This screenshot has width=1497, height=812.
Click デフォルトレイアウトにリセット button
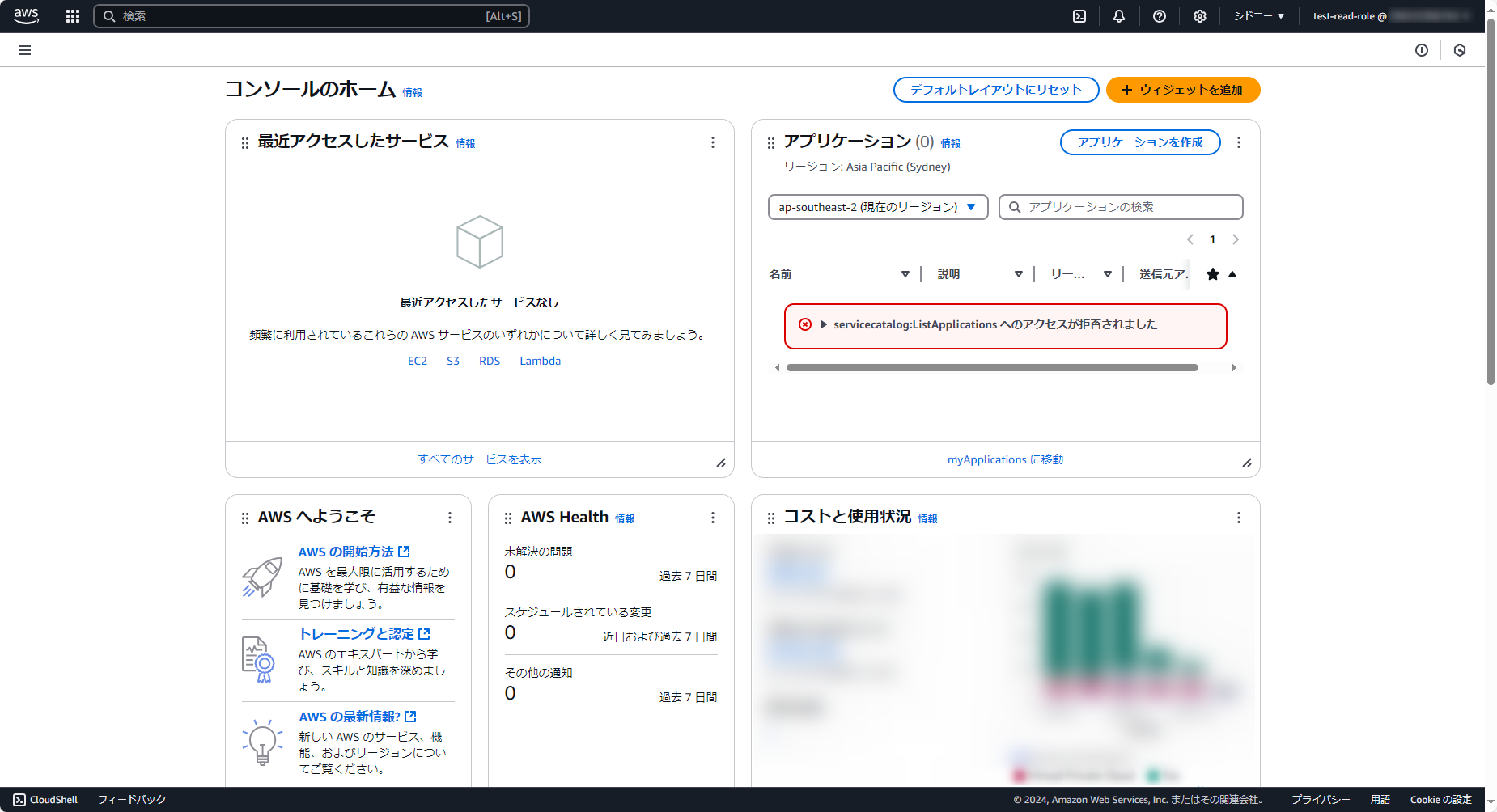tap(996, 90)
